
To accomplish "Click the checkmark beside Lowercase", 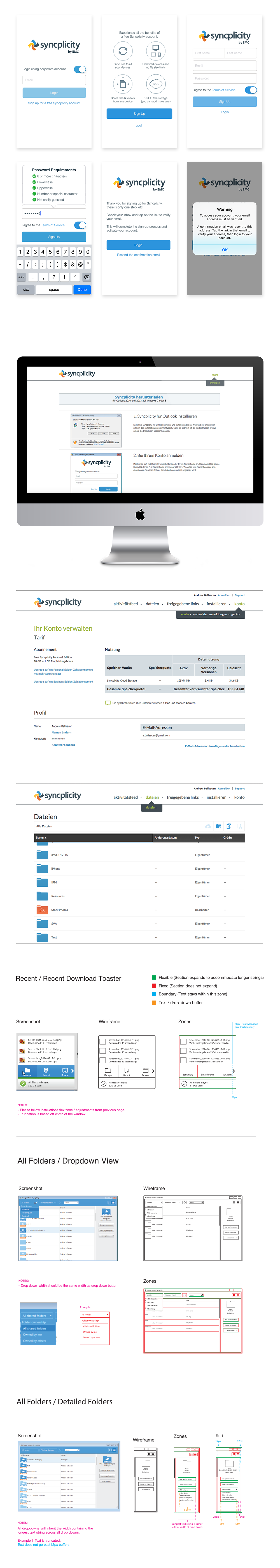I will coord(35,182).
